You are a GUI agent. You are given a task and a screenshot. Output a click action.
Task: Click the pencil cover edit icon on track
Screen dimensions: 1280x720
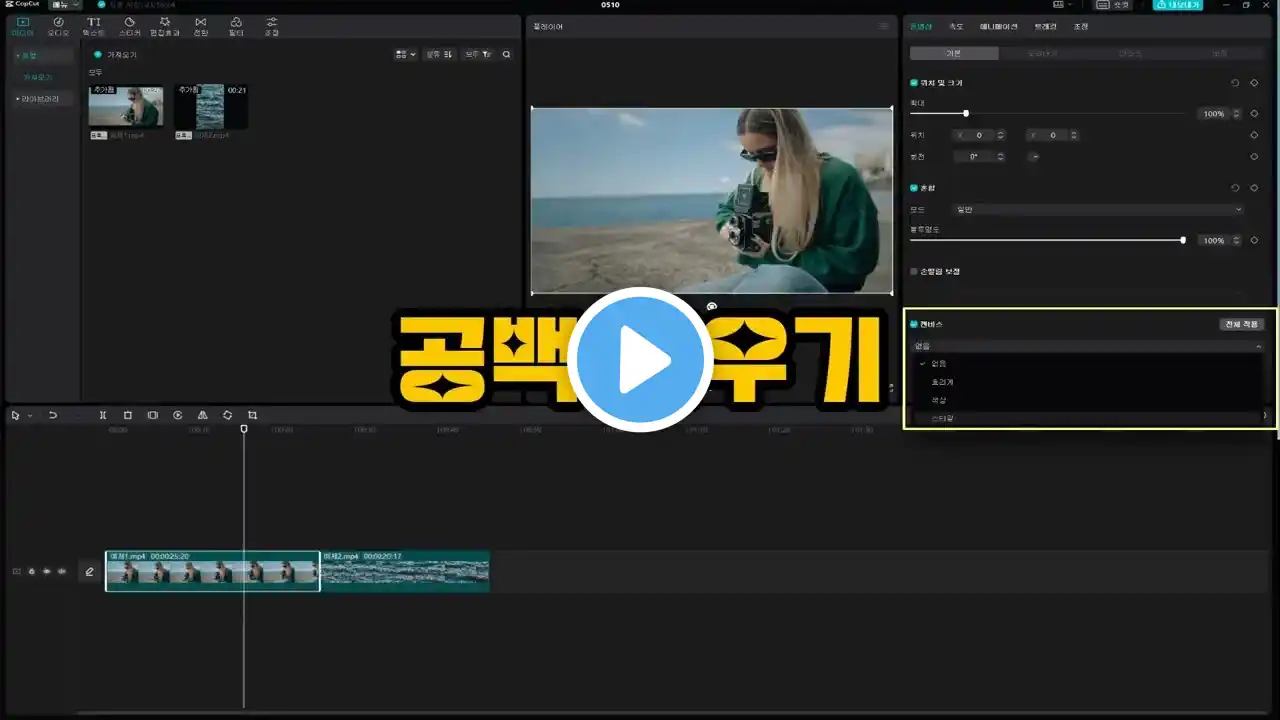(x=89, y=572)
